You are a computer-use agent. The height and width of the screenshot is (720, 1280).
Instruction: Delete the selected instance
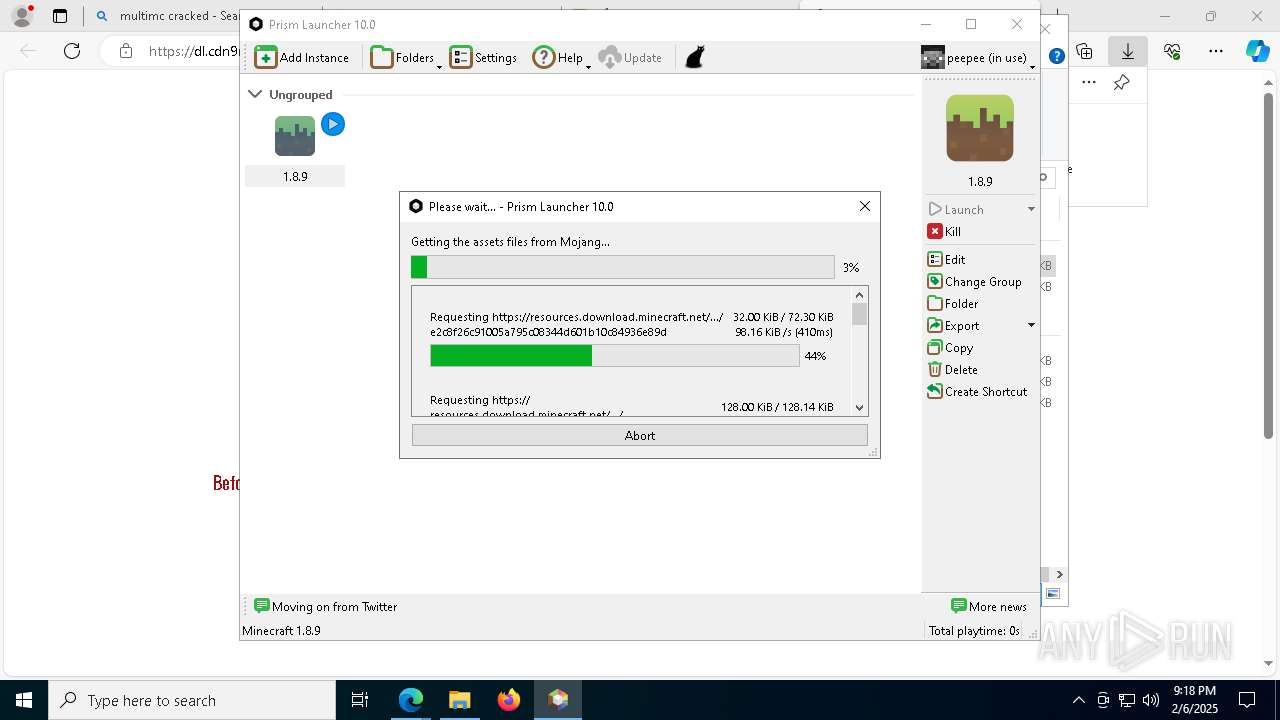952,369
